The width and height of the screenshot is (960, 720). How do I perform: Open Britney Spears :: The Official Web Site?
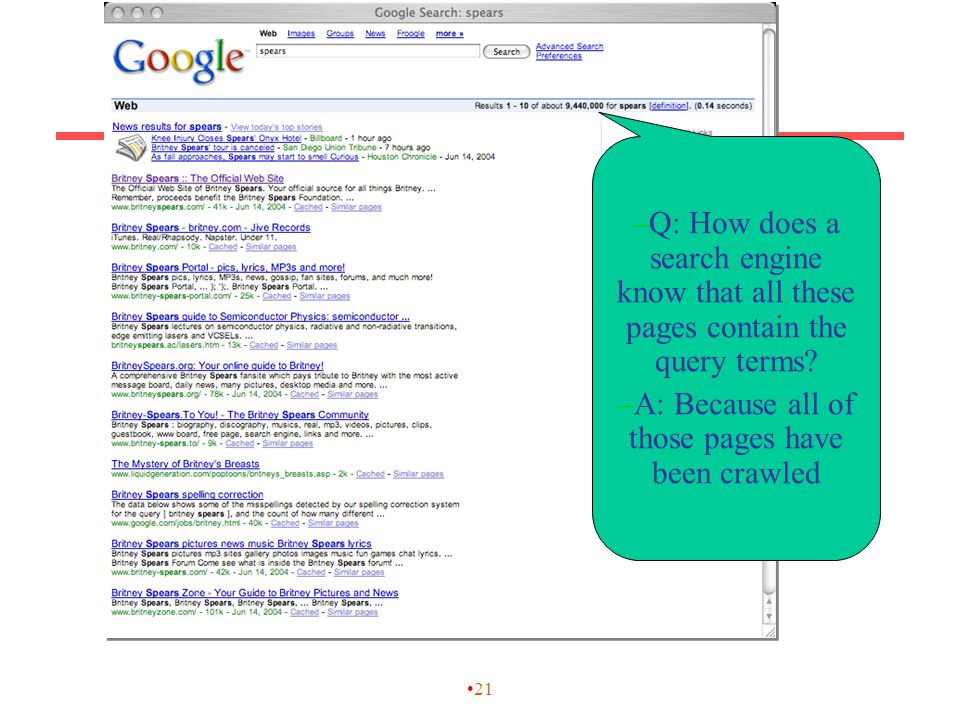[198, 178]
